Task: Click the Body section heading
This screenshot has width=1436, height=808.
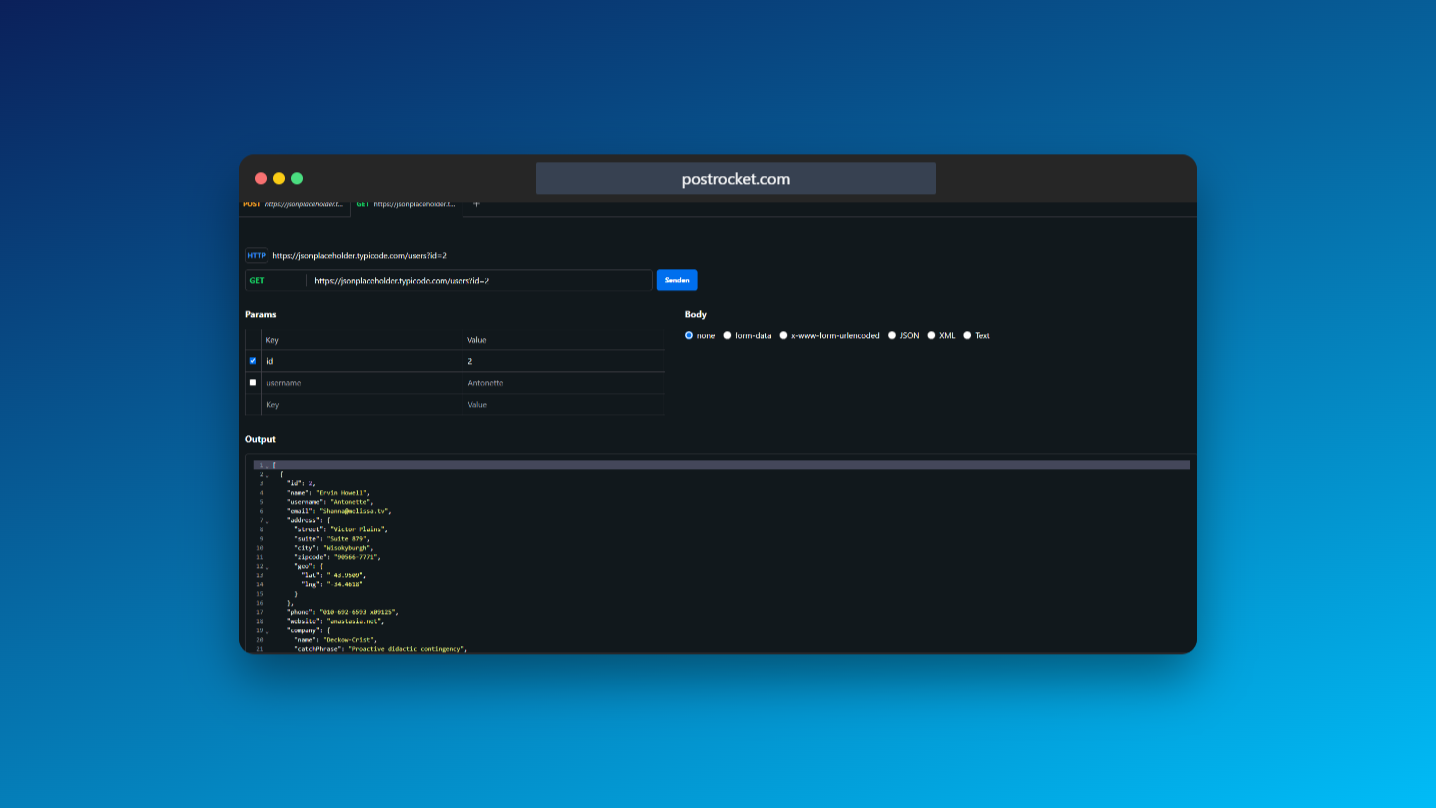Action: (696, 315)
